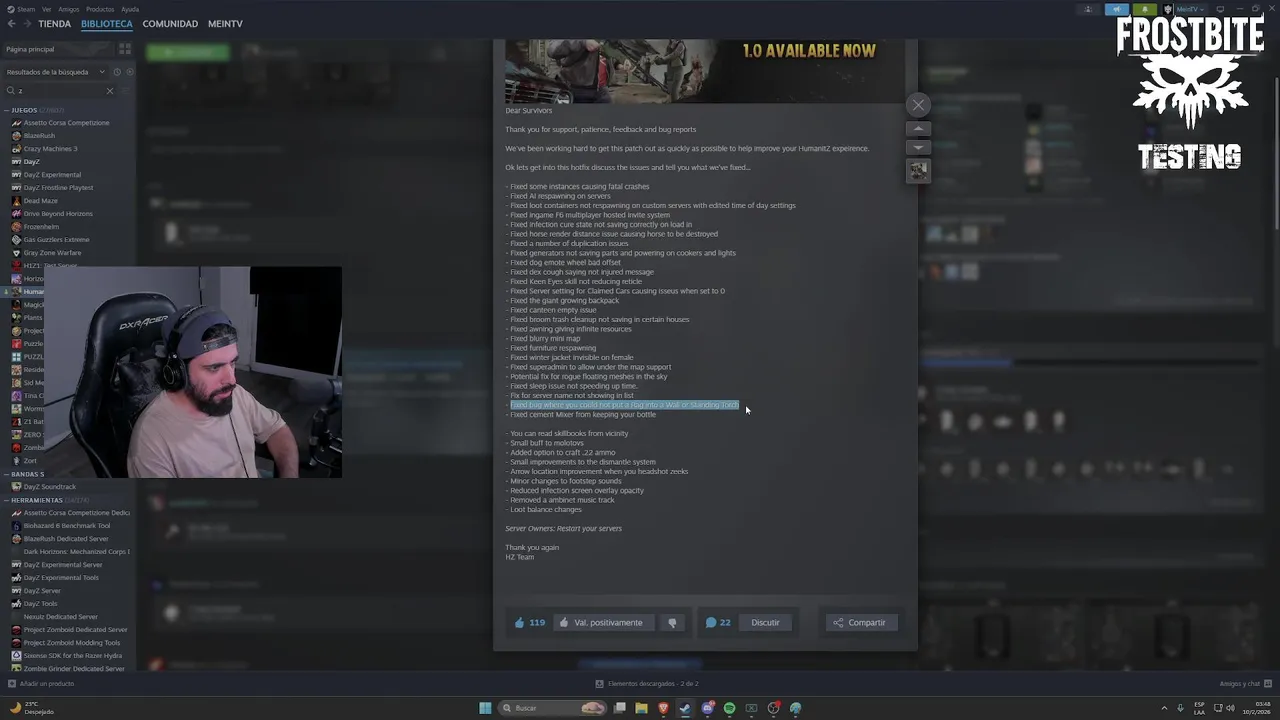Navigate forward with the right arrow
Screen dimensions: 1280x720
(26, 24)
